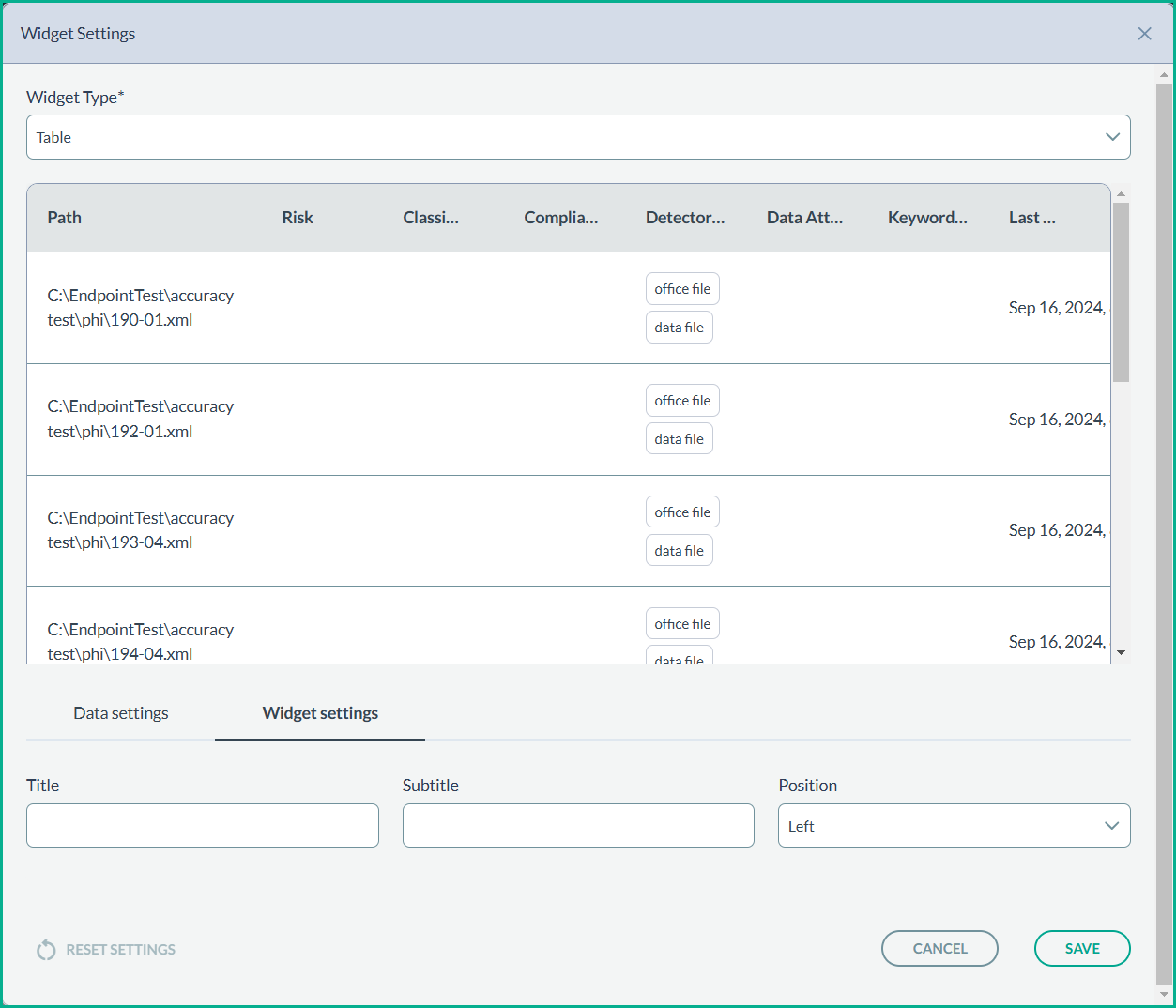Save the widget settings
The width and height of the screenshot is (1176, 1008).
pos(1081,949)
